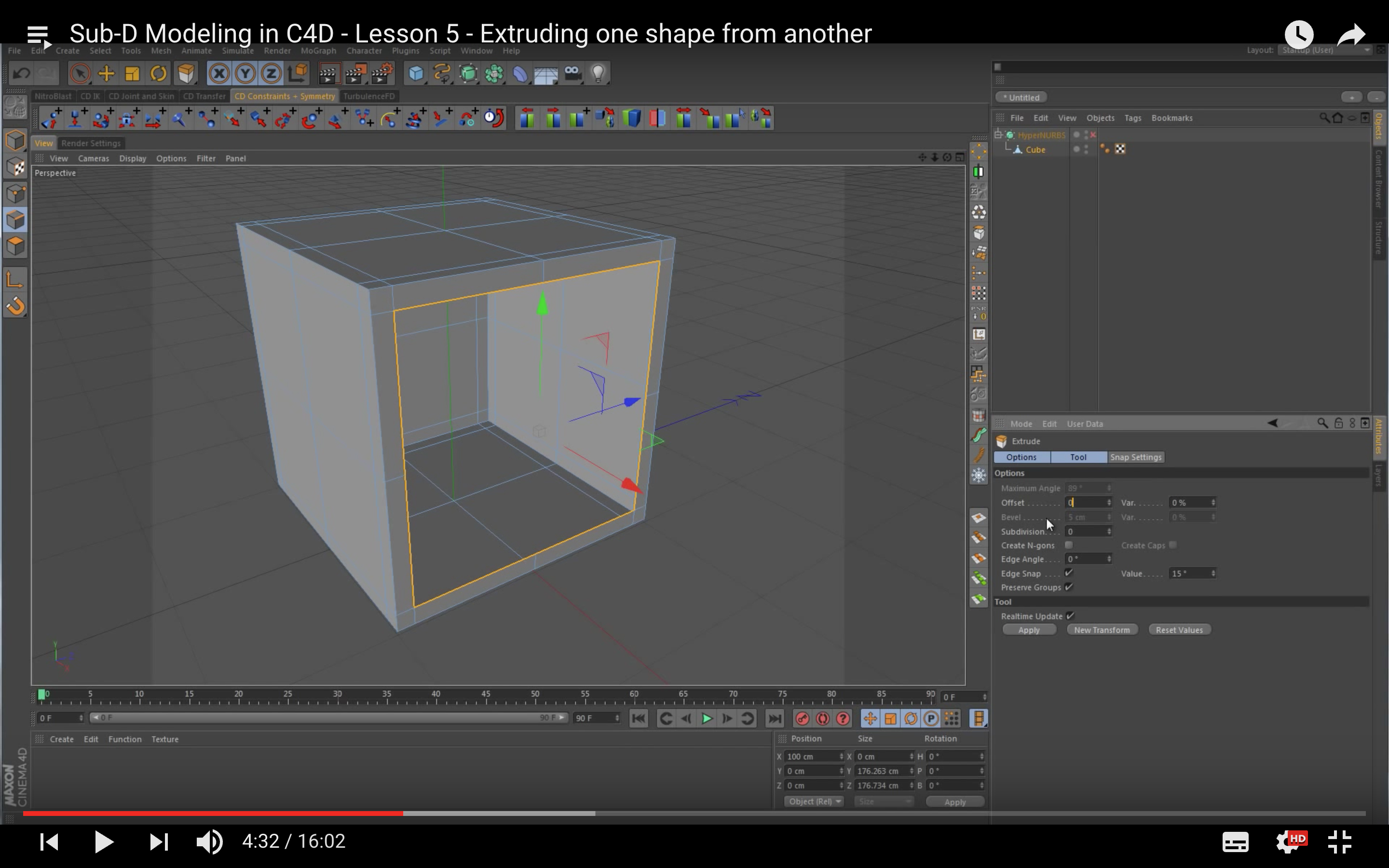Uncheck Preserve Groups checkbox
This screenshot has width=1389, height=868.
[1069, 587]
